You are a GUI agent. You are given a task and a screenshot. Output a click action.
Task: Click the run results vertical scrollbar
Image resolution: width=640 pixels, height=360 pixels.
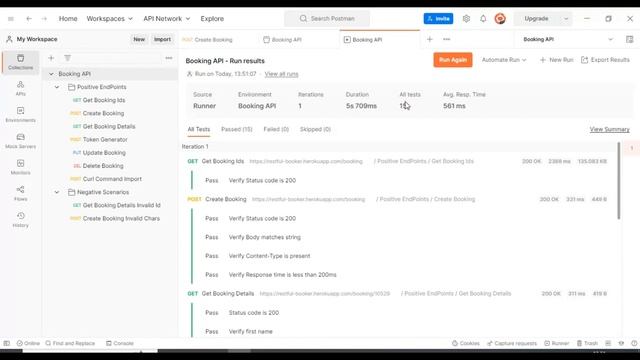coord(619,180)
